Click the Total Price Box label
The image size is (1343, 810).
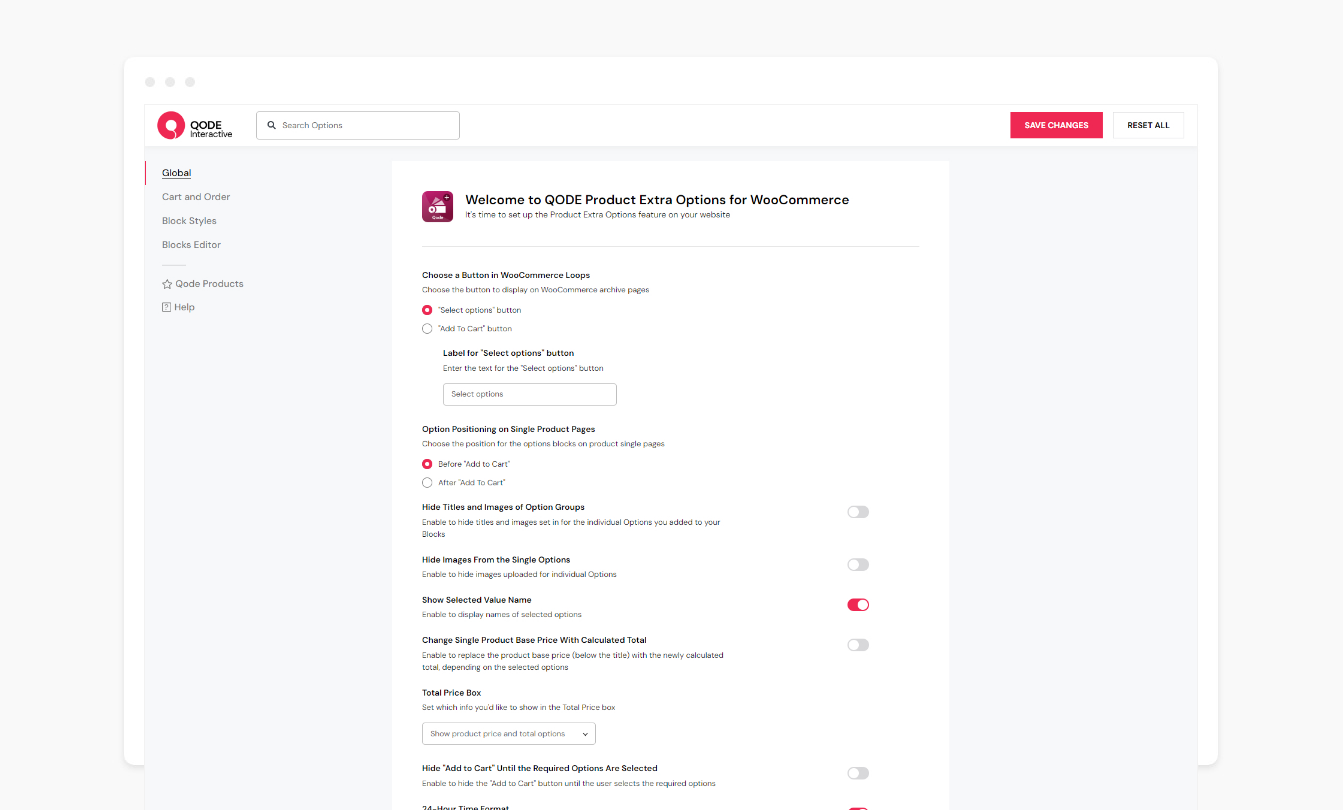452,693
